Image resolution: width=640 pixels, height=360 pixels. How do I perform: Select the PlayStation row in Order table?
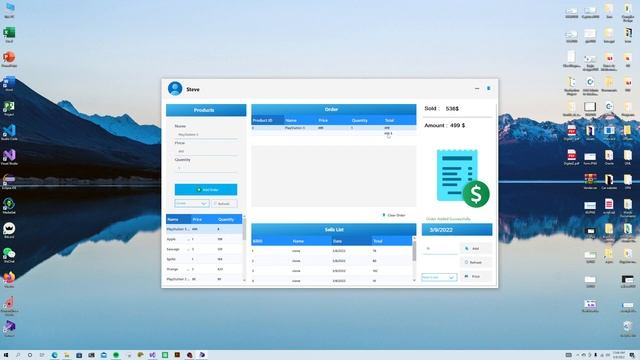333,128
